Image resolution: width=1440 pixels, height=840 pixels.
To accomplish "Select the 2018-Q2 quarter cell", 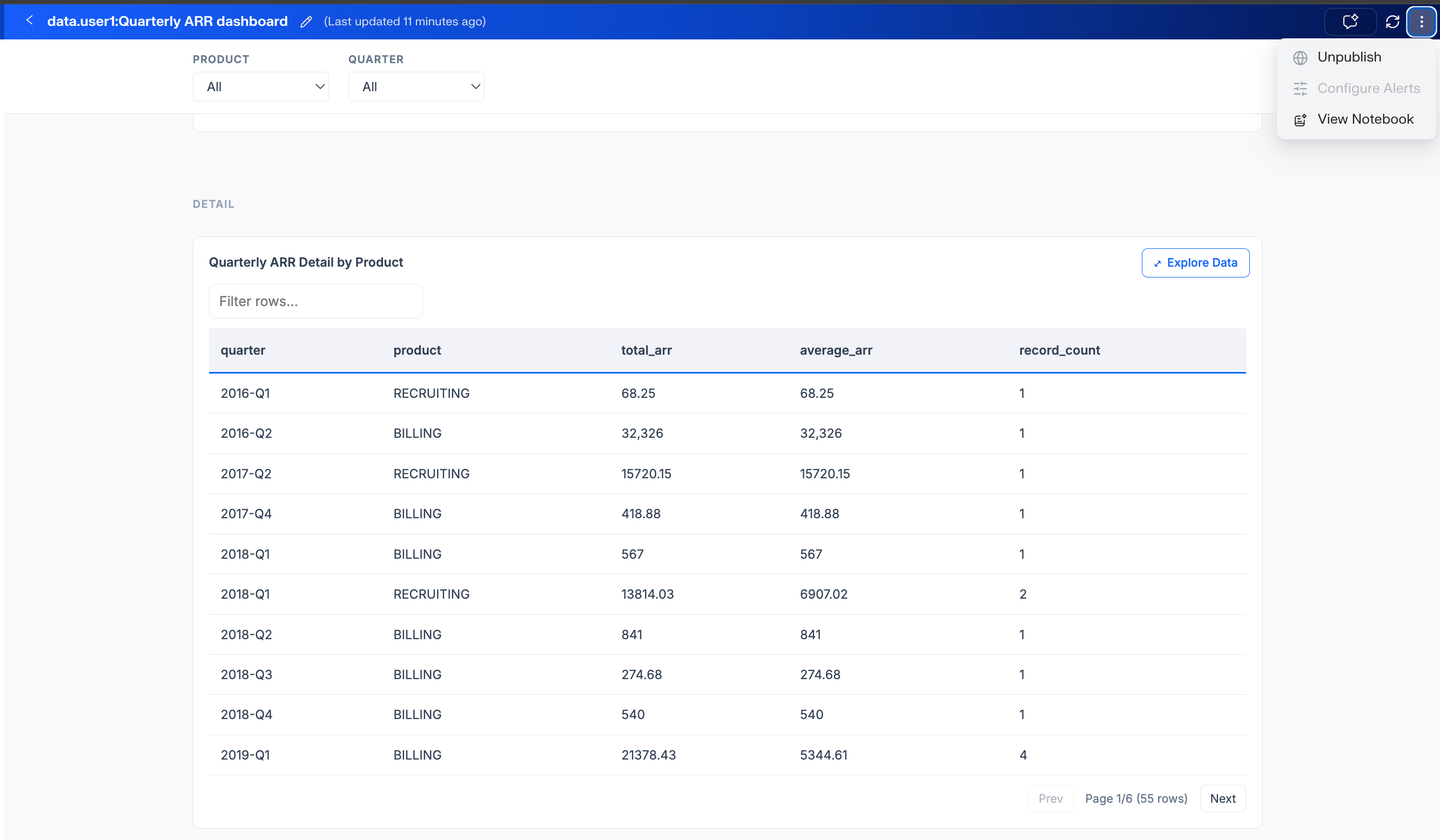I will (246, 634).
